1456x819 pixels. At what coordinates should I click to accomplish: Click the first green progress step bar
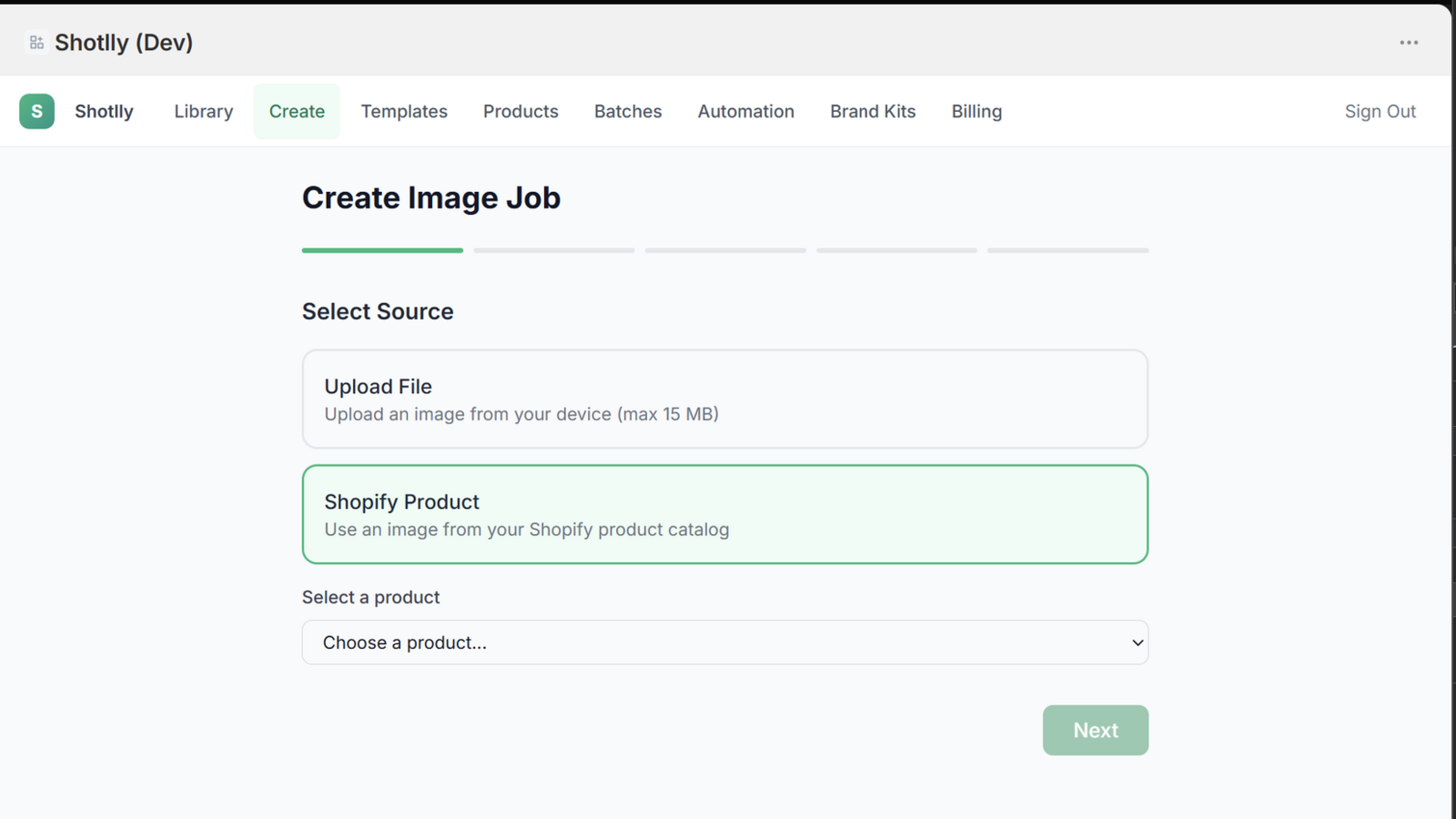pyautogui.click(x=382, y=250)
